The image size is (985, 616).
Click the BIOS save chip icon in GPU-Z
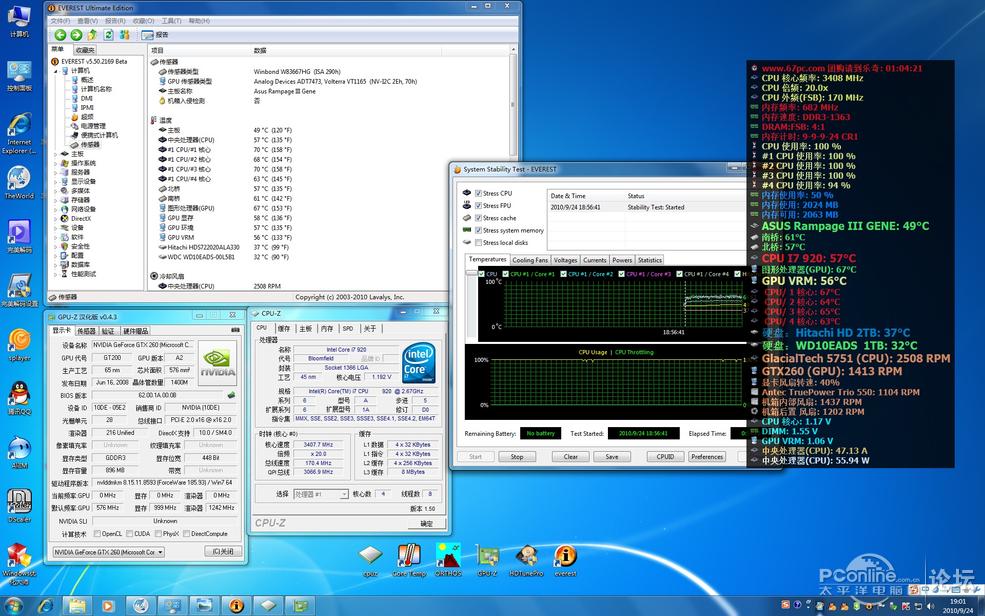[x=231, y=395]
